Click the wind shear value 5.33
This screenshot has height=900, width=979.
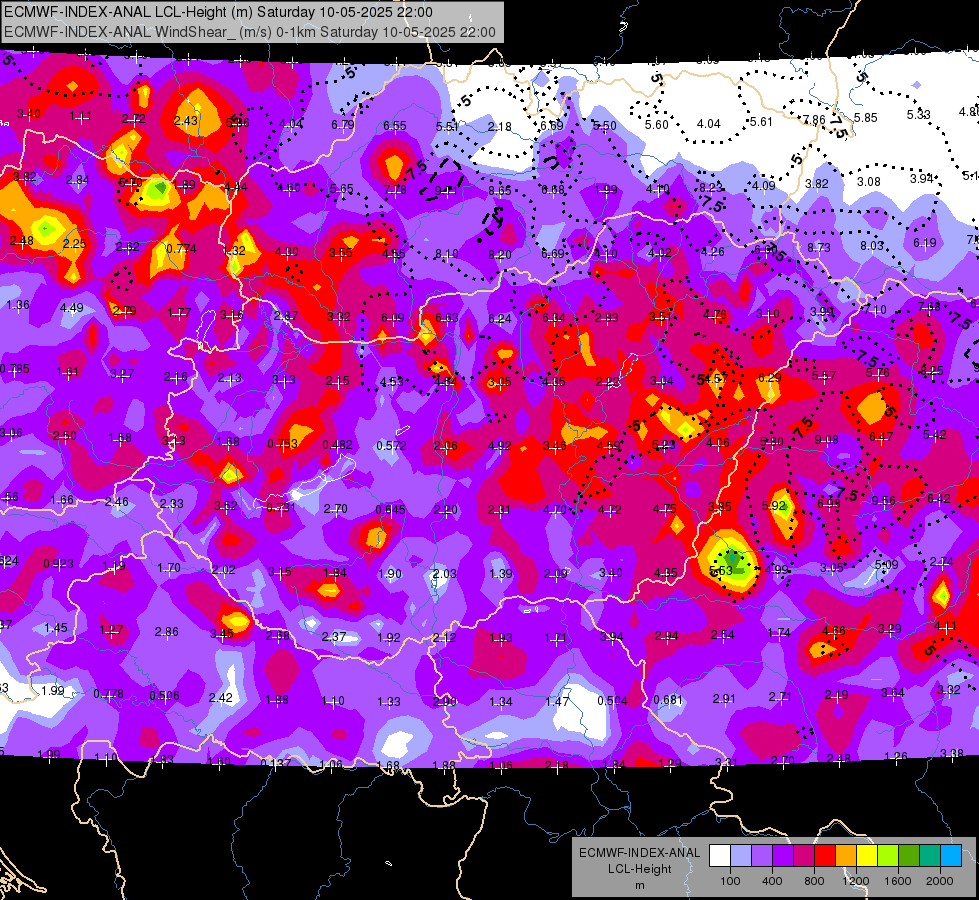coord(918,114)
